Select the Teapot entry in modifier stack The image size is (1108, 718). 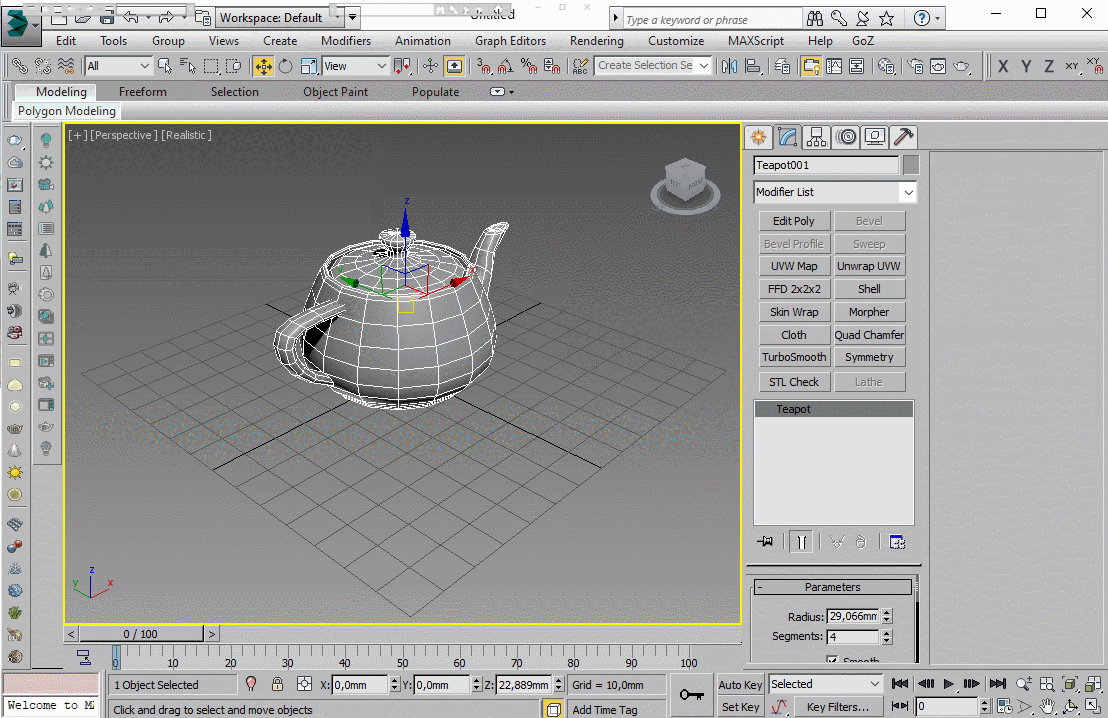(x=834, y=409)
